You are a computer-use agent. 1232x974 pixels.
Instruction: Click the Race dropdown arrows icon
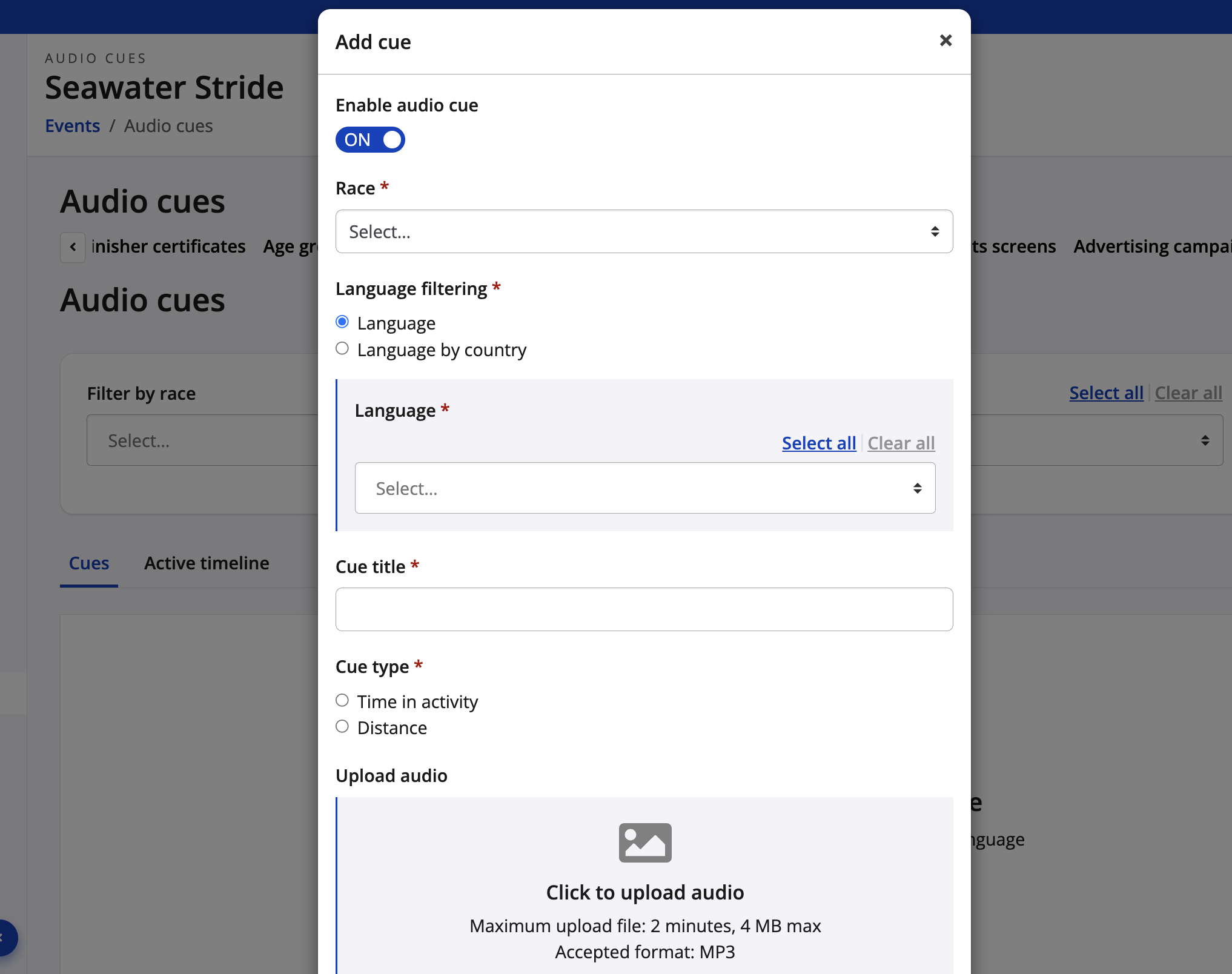[x=935, y=232]
